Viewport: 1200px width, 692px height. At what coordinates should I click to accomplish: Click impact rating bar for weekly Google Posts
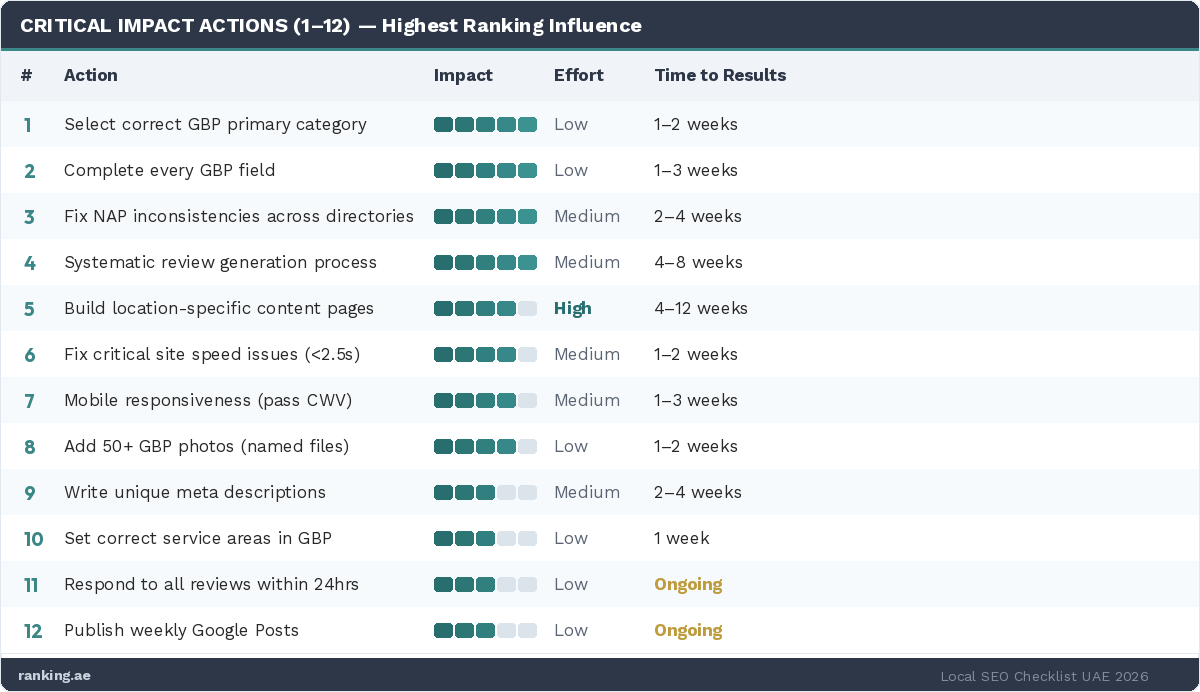tap(485, 631)
